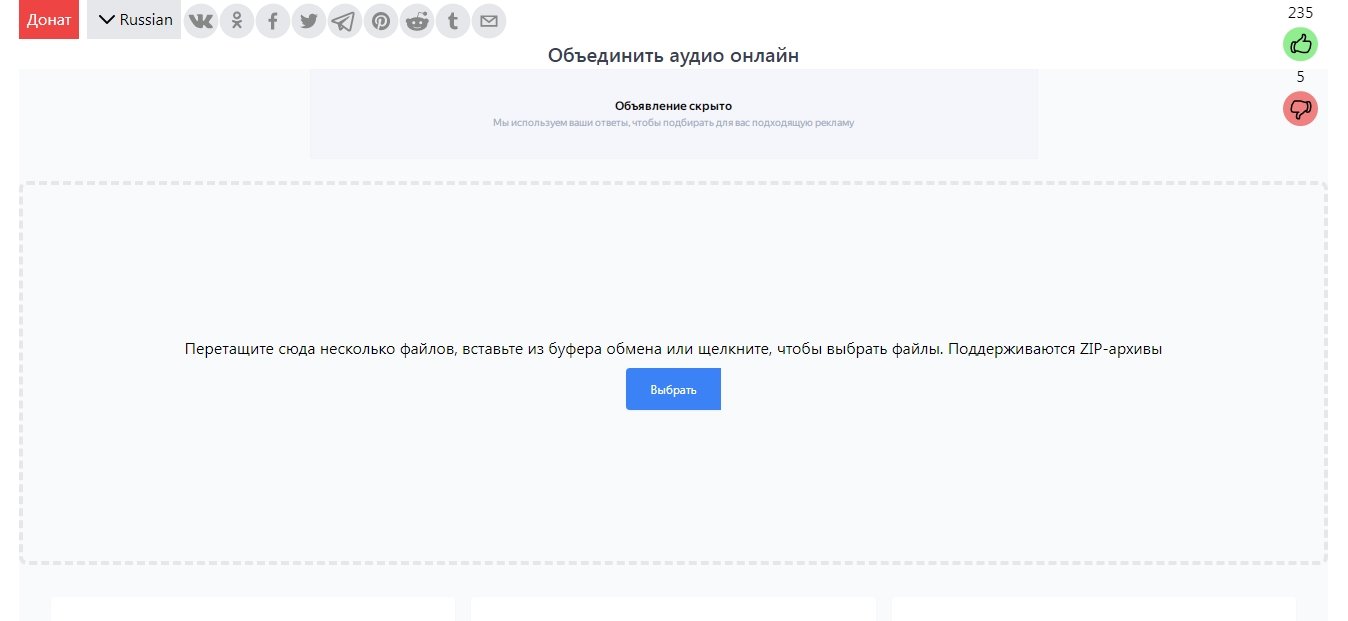Share via the Telegram icon
This screenshot has height=621, width=1348.
coord(344,20)
